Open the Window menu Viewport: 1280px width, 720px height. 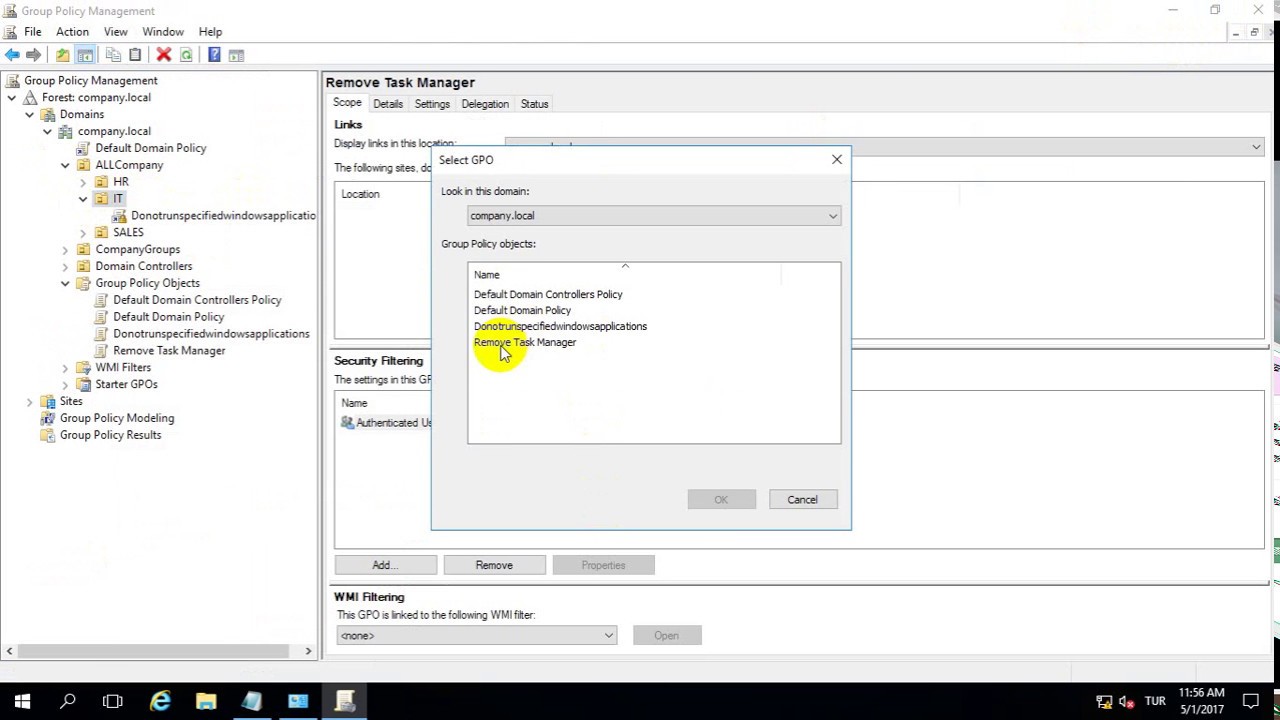[163, 32]
